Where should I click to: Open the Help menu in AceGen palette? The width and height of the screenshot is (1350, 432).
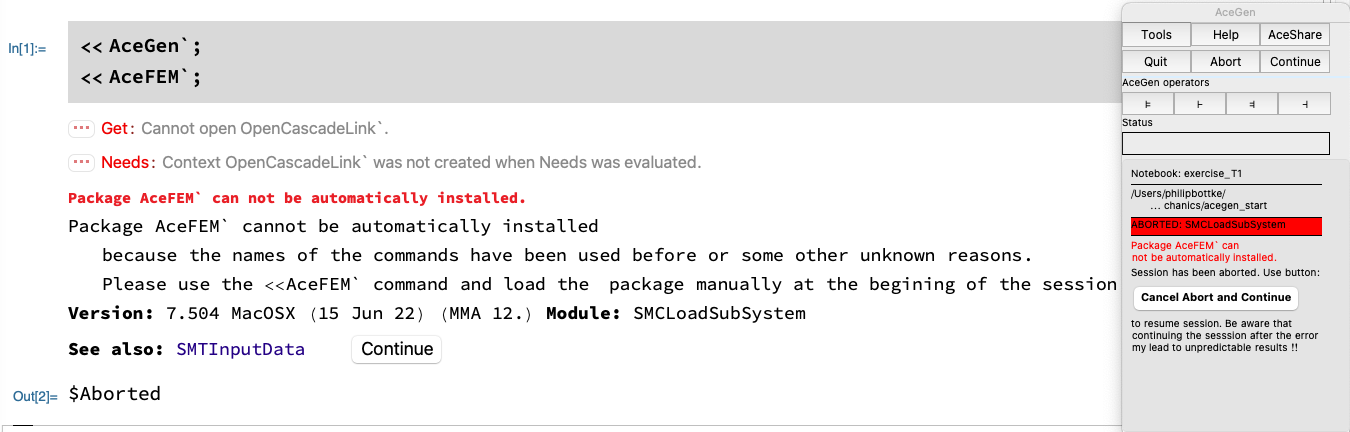[x=1225, y=34]
